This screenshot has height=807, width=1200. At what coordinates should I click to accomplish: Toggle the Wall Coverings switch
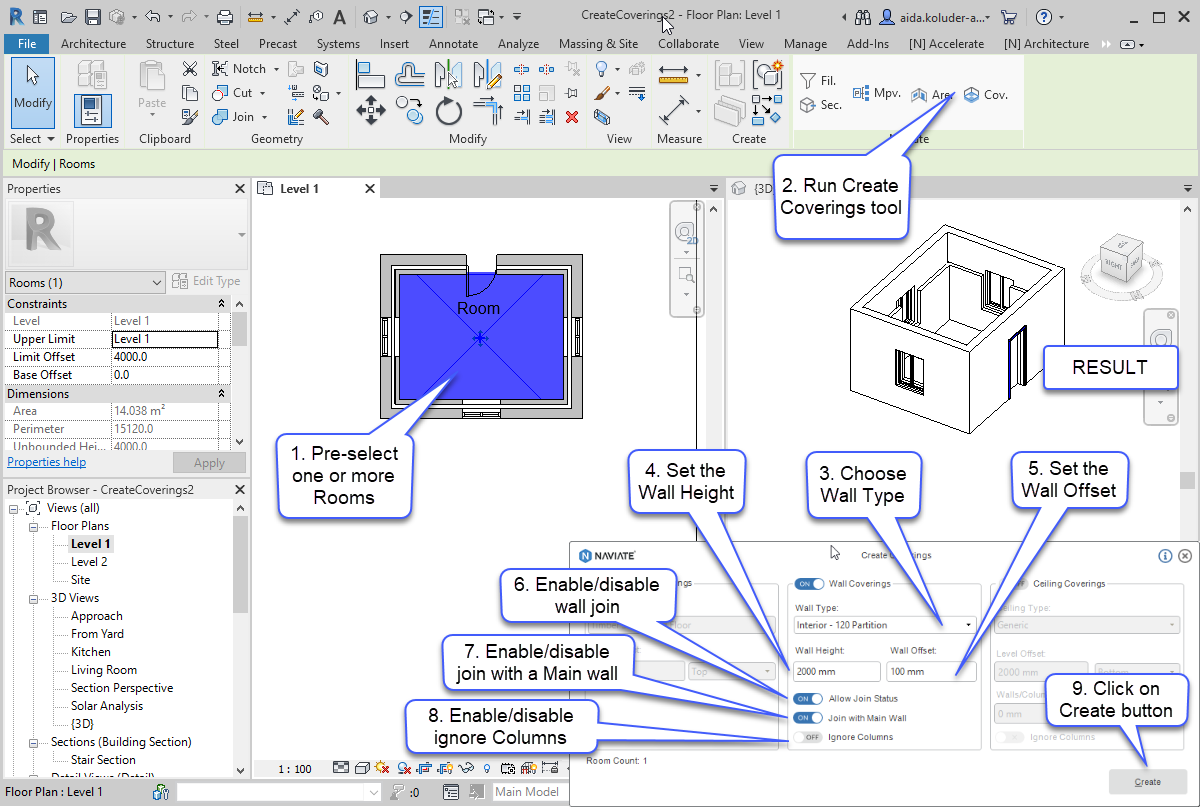809,584
